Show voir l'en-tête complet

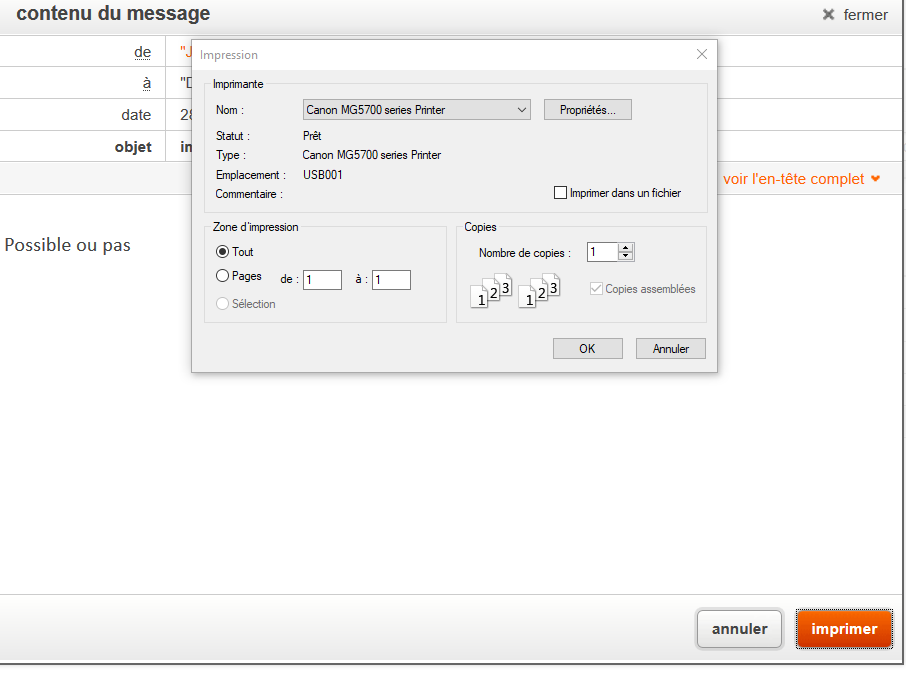[x=793, y=179]
